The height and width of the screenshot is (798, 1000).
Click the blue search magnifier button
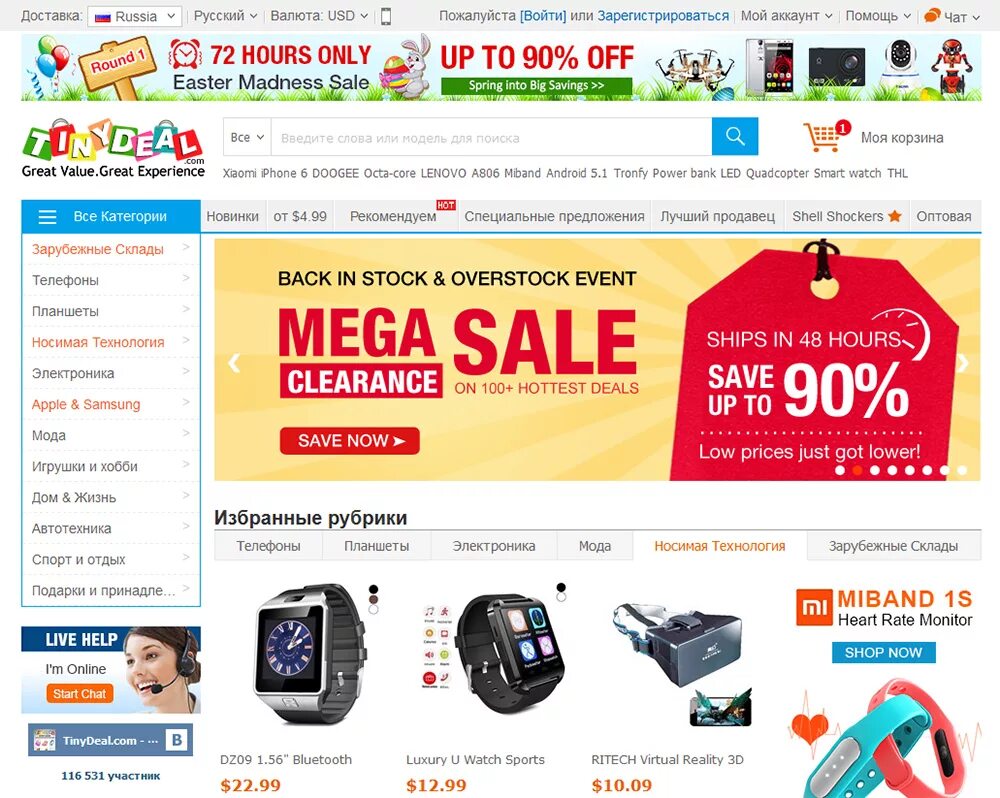[735, 137]
